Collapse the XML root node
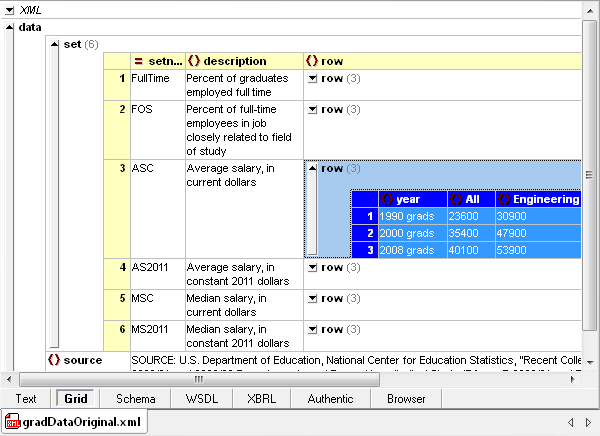 9,9
